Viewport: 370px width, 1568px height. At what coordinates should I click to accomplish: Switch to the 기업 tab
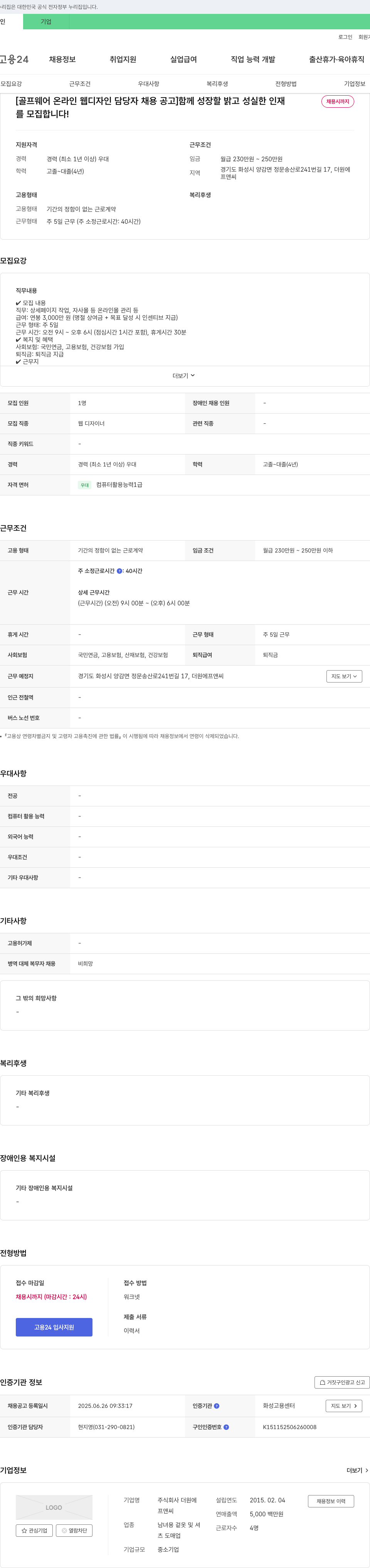point(46,21)
